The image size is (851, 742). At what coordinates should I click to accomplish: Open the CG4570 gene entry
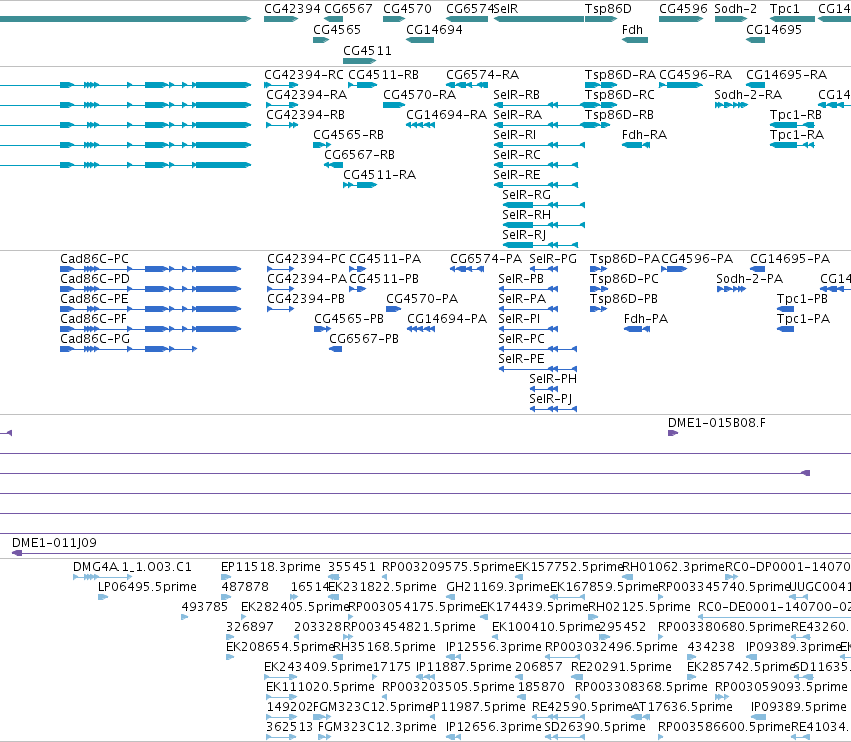[394, 20]
